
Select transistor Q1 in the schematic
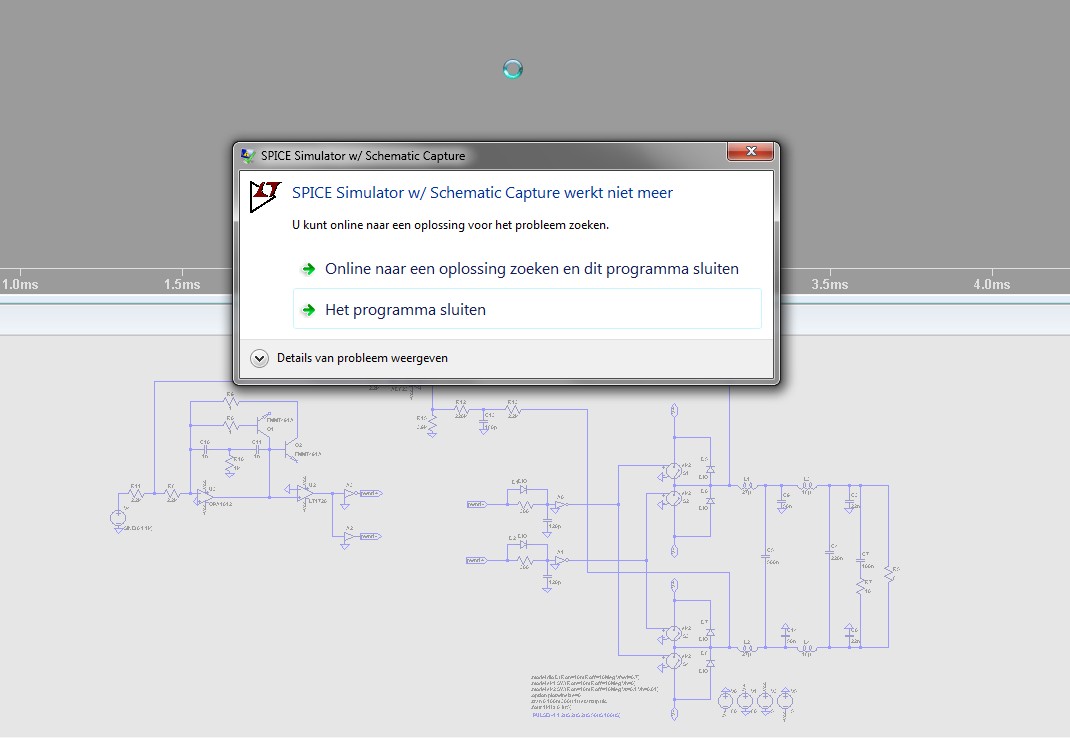point(263,423)
